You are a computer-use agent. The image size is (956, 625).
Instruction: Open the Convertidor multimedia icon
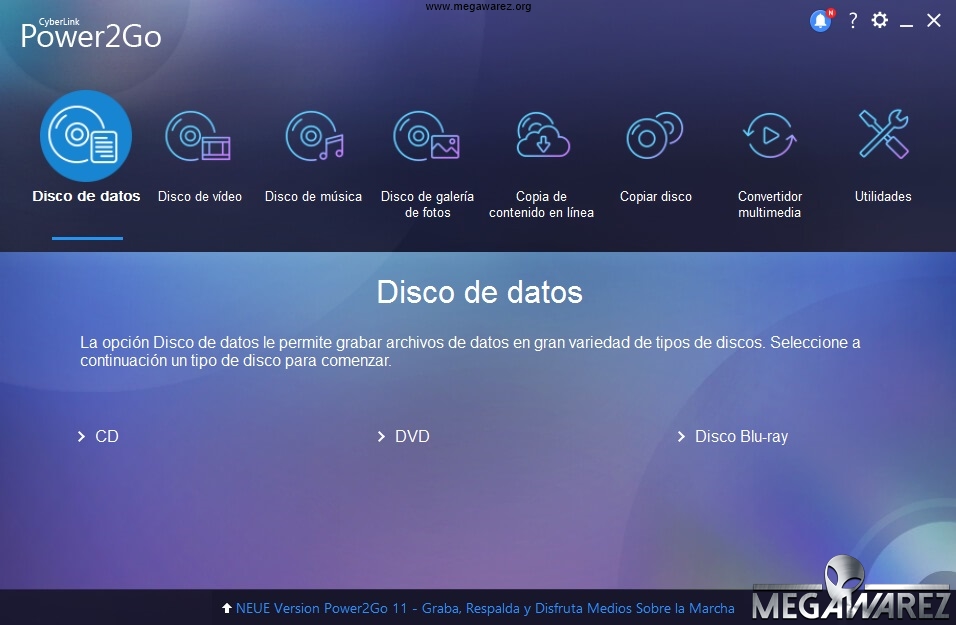tap(769, 135)
